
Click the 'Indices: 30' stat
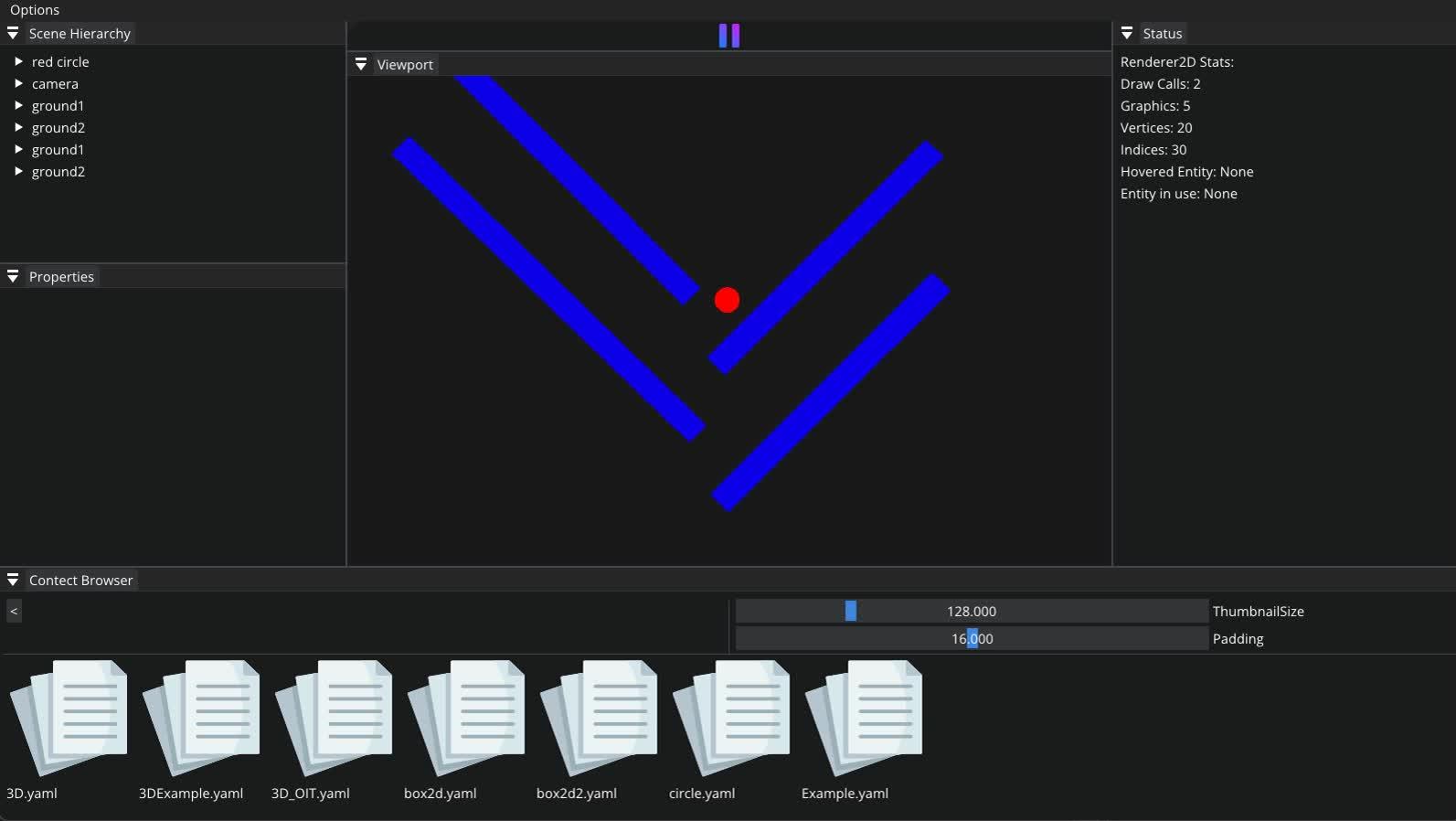click(1153, 150)
